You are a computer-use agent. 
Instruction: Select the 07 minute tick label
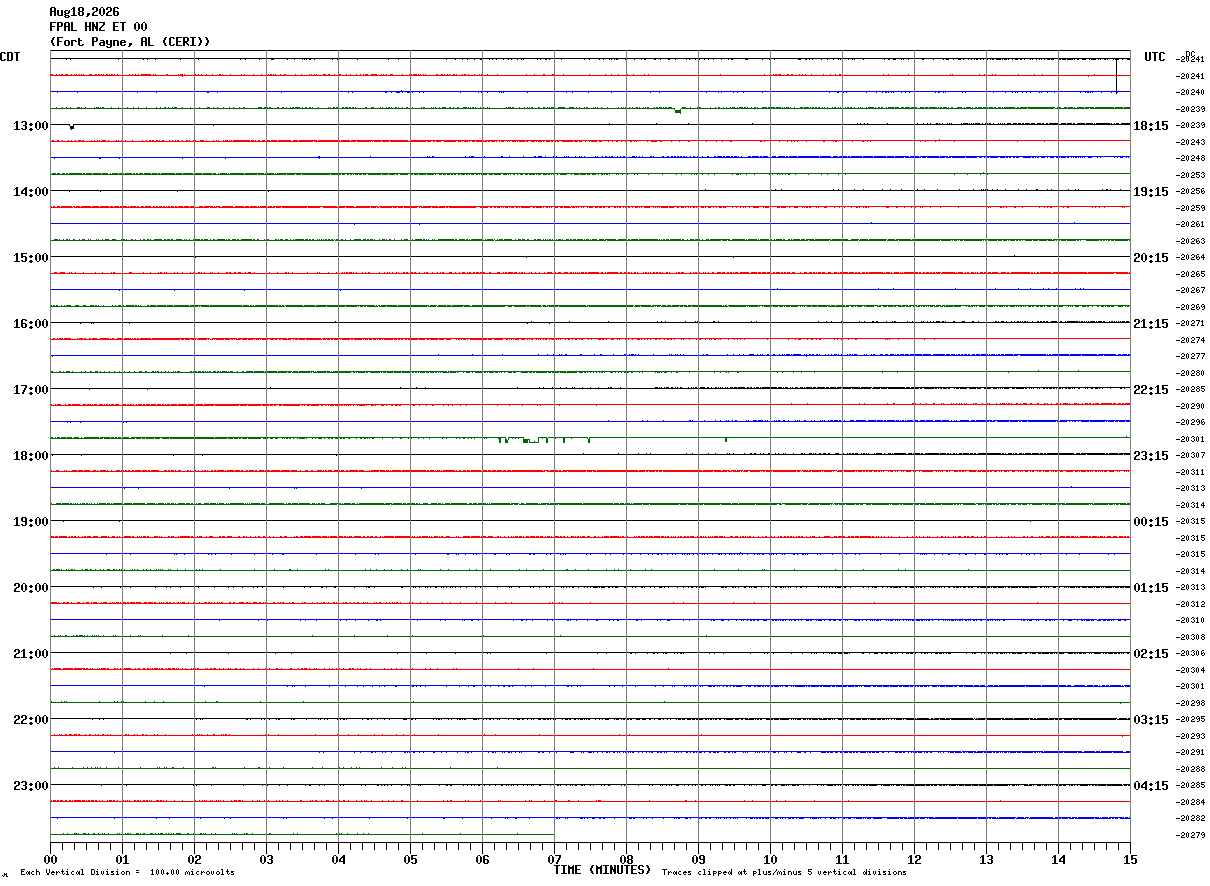pos(554,859)
